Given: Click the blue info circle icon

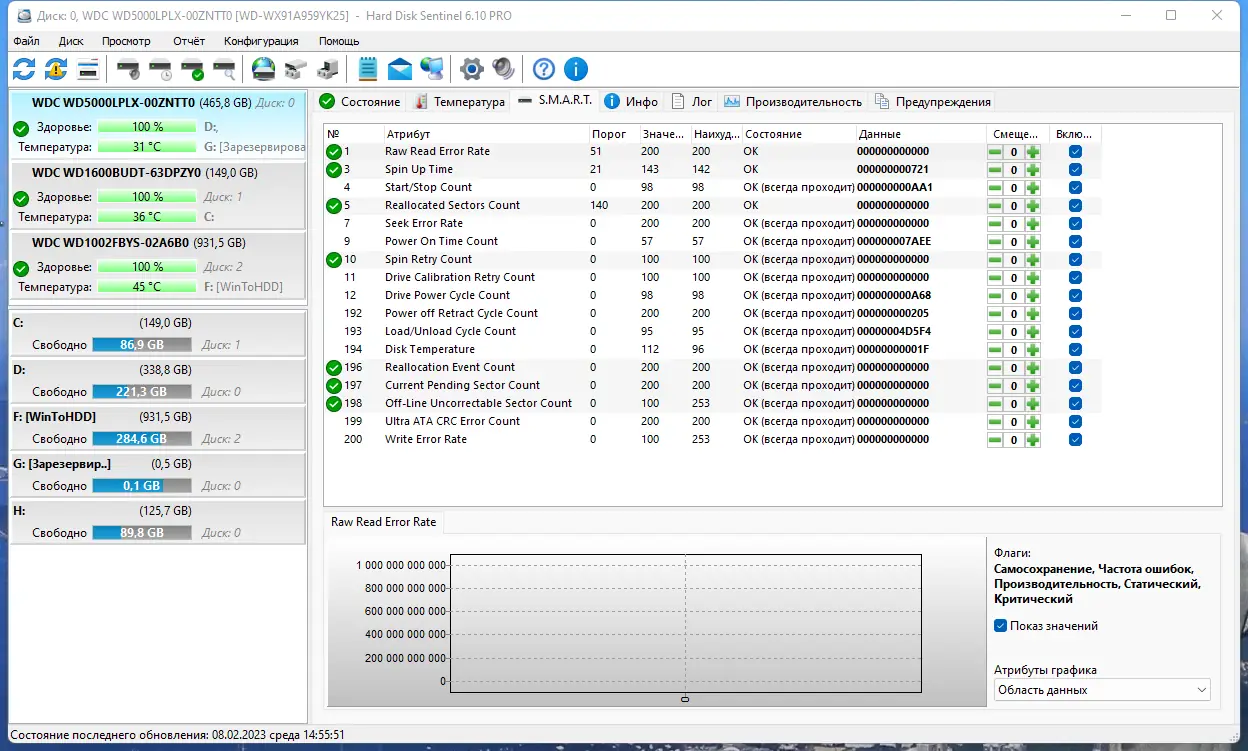Looking at the screenshot, I should (x=575, y=69).
